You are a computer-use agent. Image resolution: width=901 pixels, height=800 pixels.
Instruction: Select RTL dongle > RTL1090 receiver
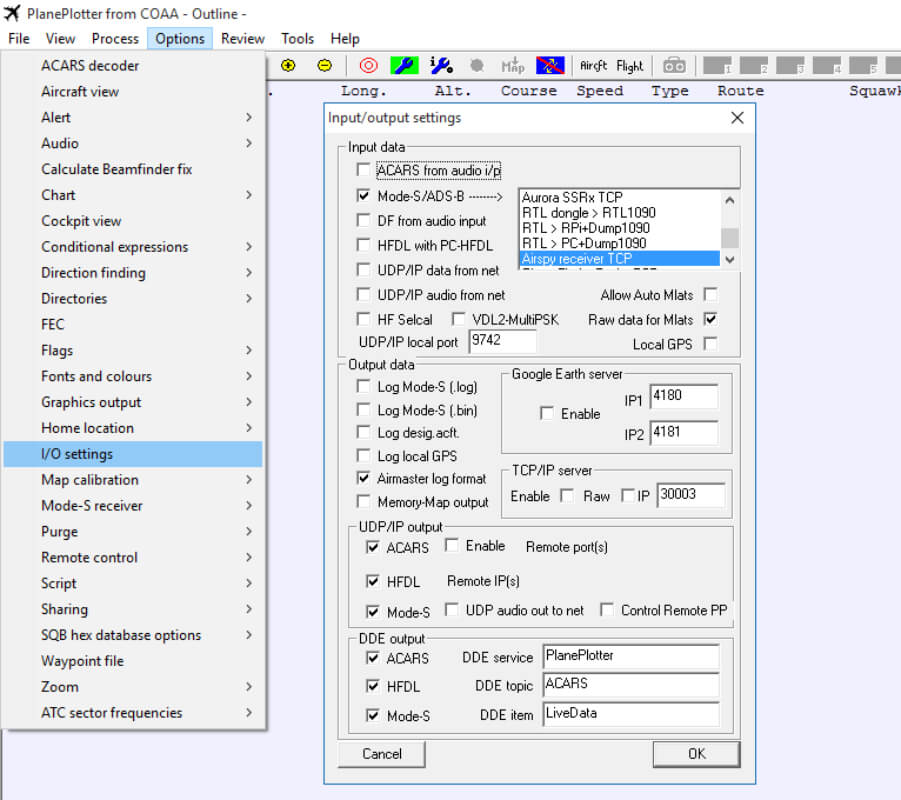tap(619, 213)
